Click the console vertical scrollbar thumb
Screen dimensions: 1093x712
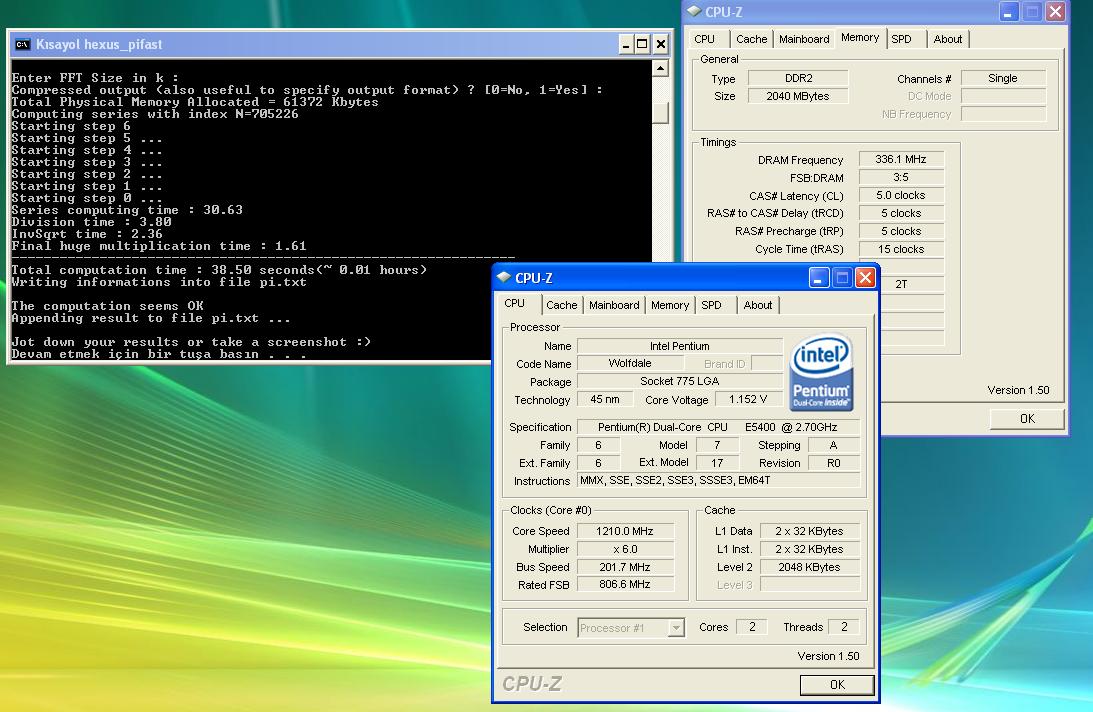point(660,112)
